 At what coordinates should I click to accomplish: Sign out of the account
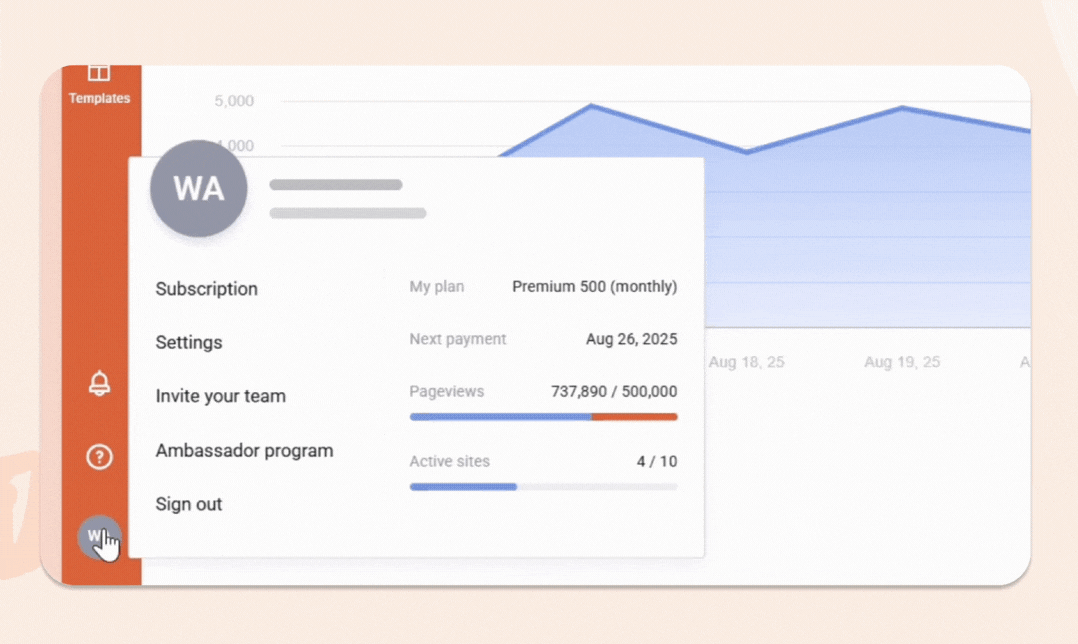[189, 504]
